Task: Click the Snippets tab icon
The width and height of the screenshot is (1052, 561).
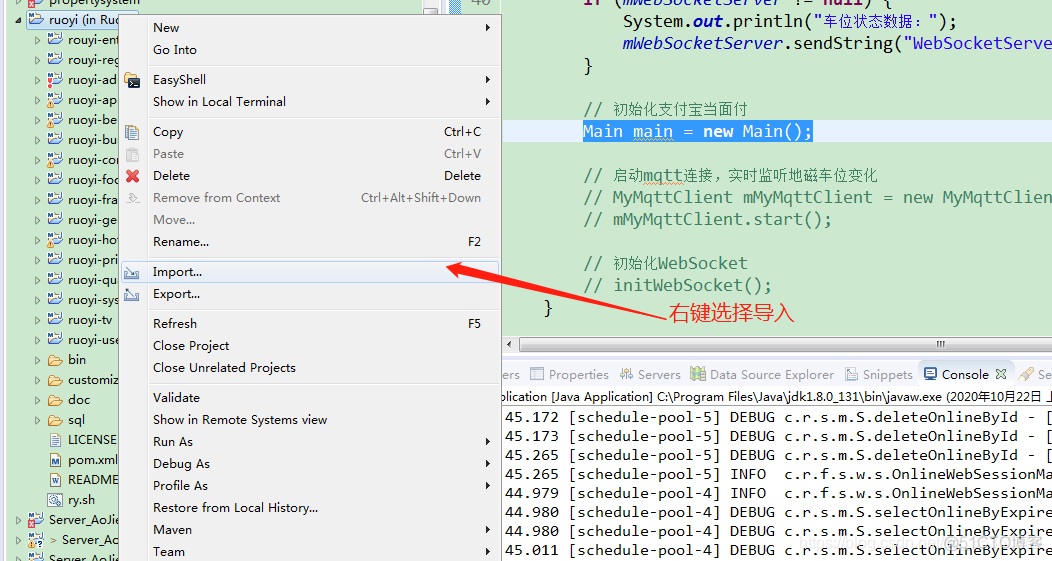Action: click(851, 374)
